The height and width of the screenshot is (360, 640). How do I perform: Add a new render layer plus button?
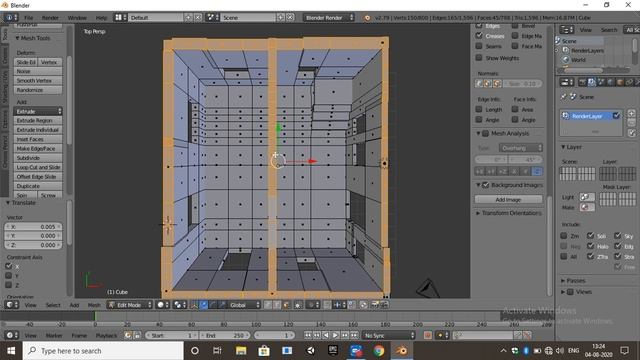click(631, 113)
